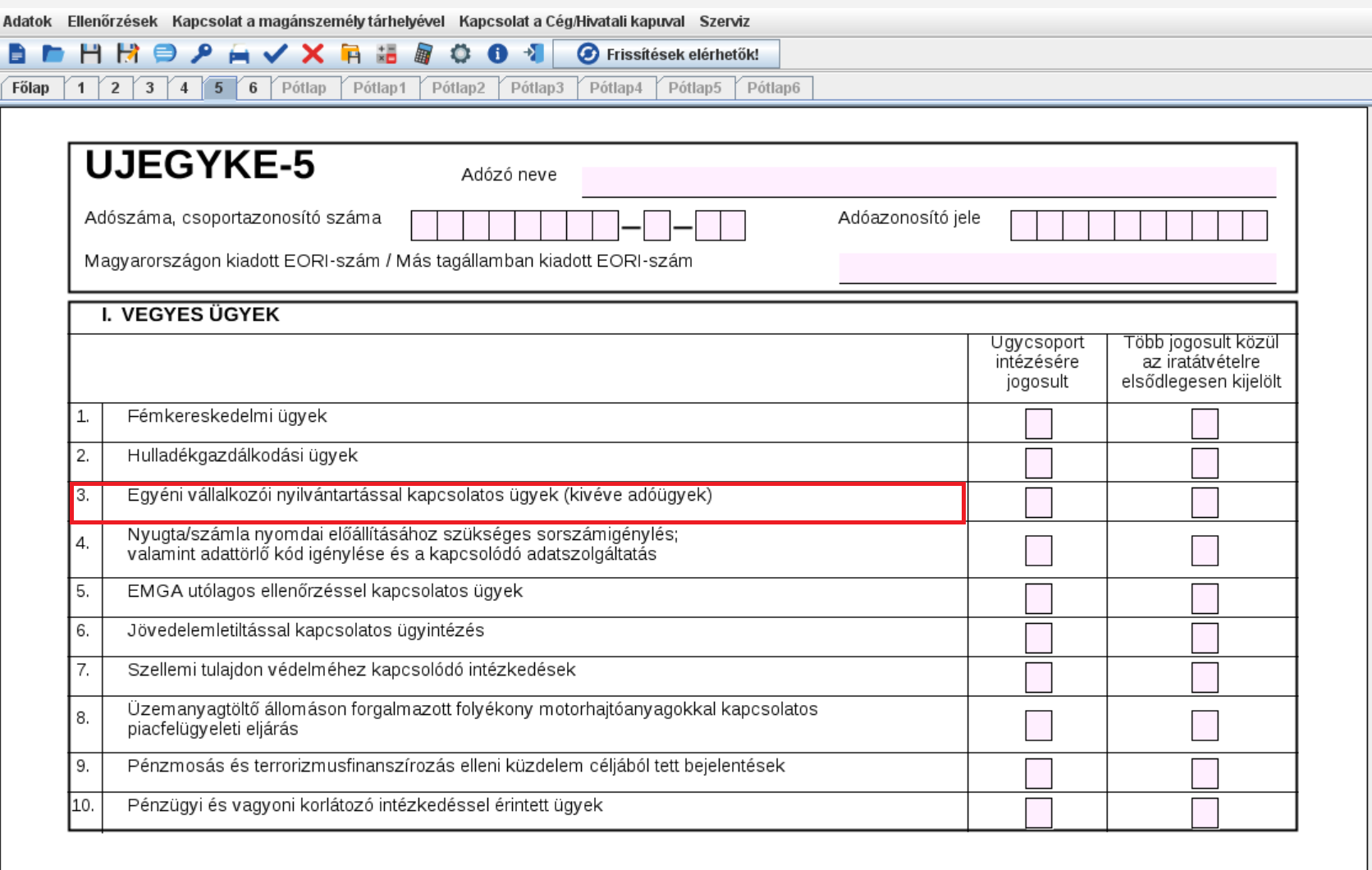
Task: Click the Frissítések elérhetők! button
Action: 666,54
